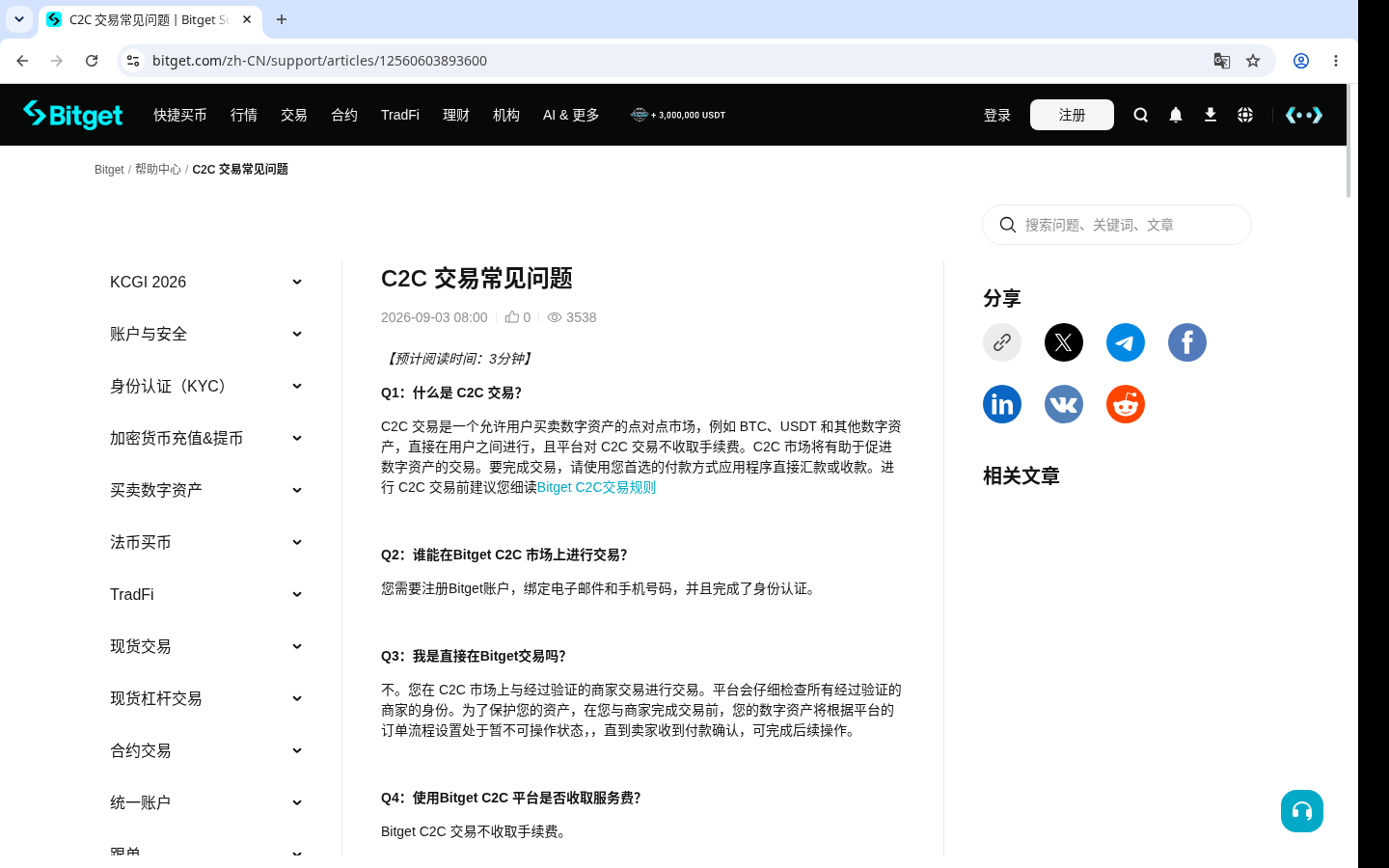Open TradFi header navigation menu
The height and width of the screenshot is (868, 1389).
(x=400, y=115)
